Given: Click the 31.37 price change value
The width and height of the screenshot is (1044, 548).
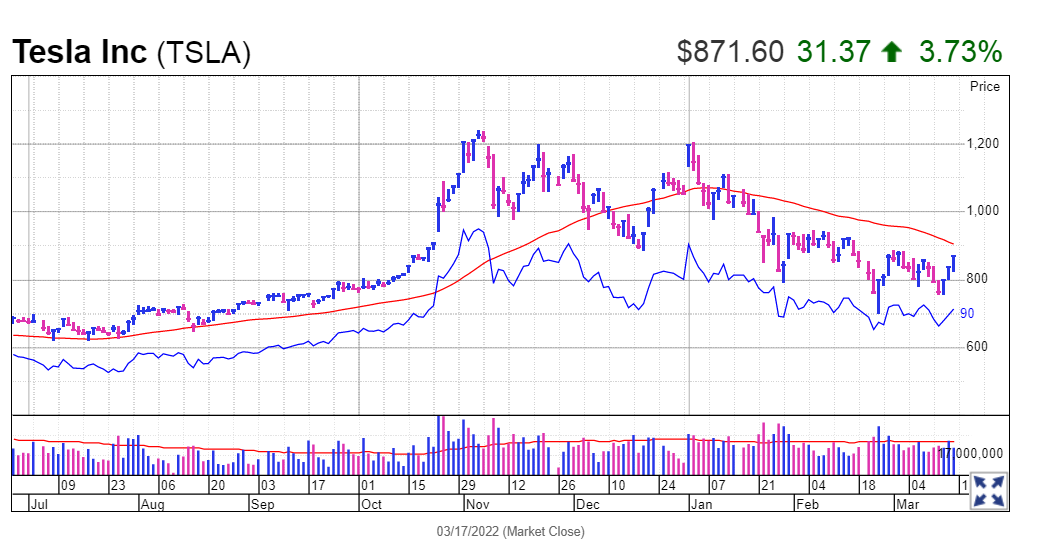Looking at the screenshot, I should tap(834, 52).
